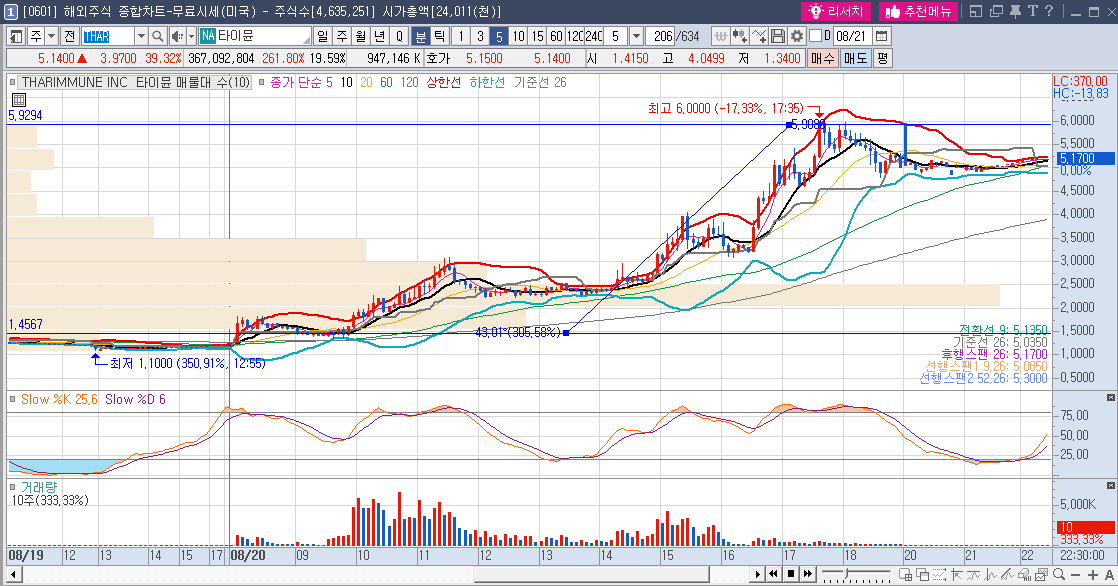Click the plus zoom in icon
Viewport: 1118px width, 586px height.
tap(1093, 575)
